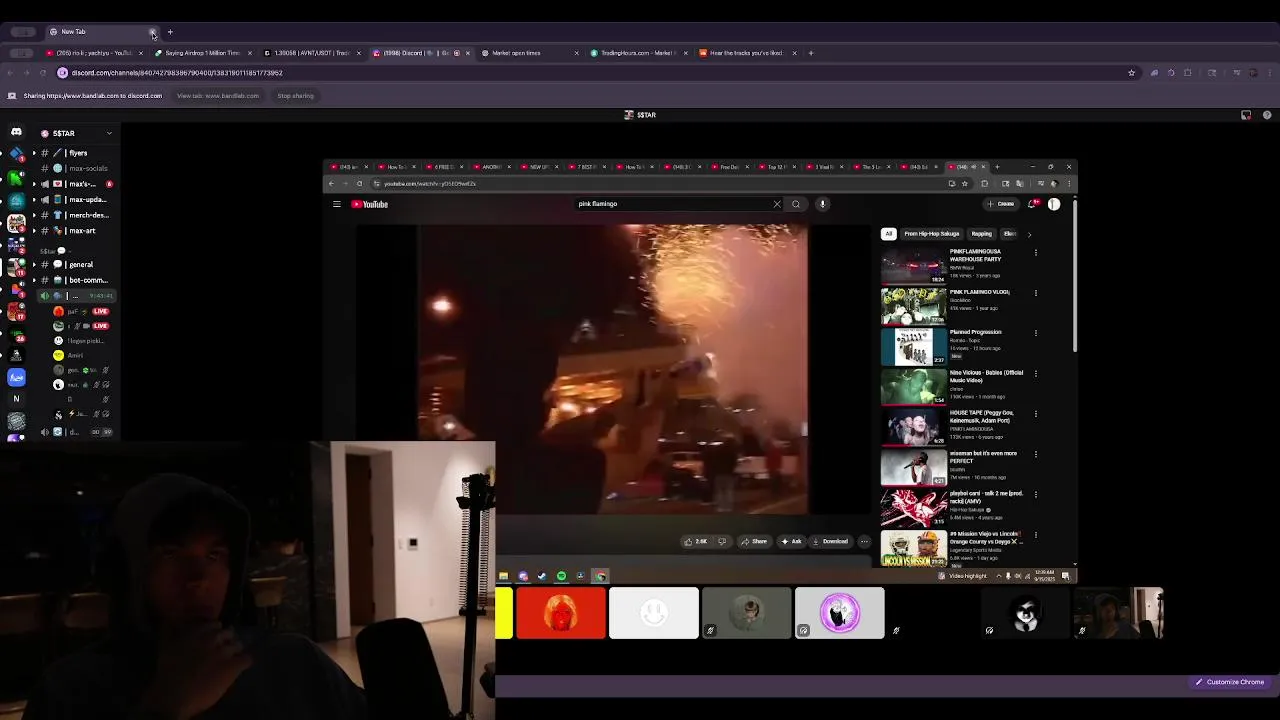Click the YouTube Create button

tap(1001, 204)
